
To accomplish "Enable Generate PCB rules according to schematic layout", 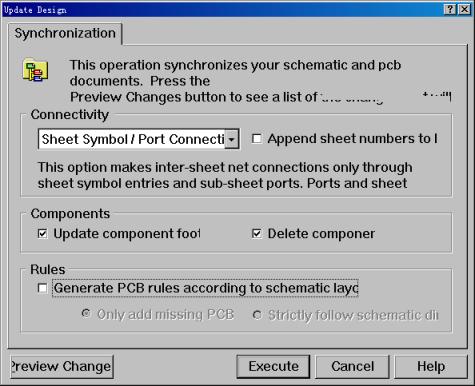I will (42, 288).
